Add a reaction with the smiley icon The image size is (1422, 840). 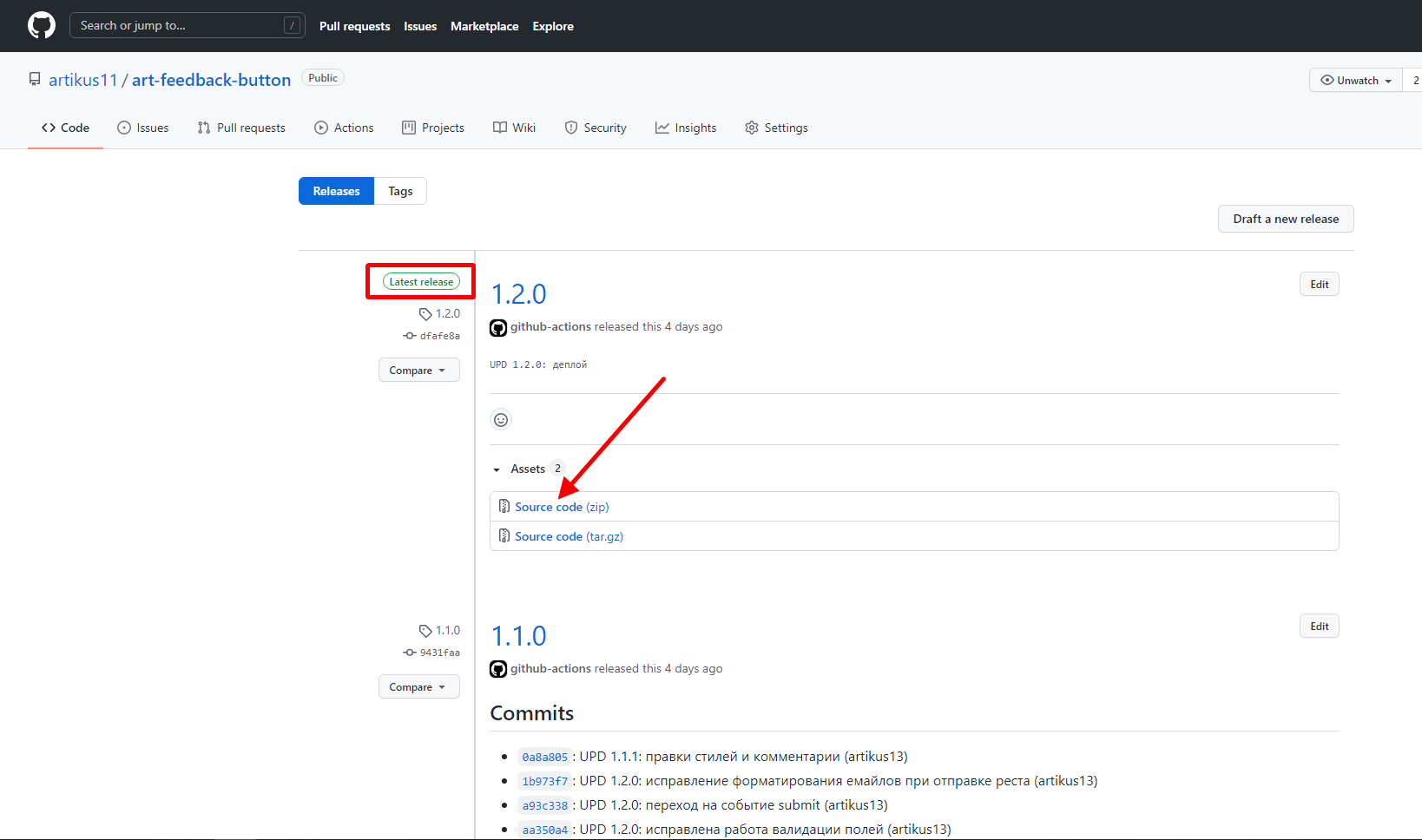pos(501,420)
